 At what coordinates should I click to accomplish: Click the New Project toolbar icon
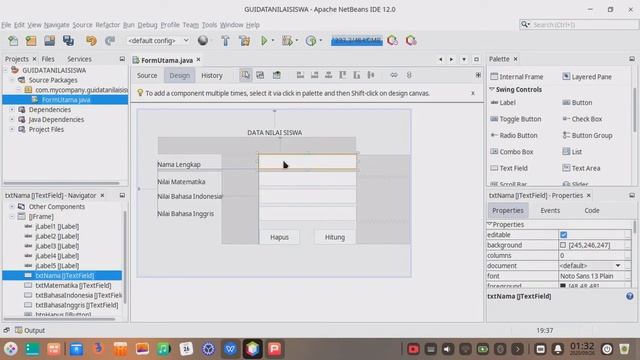pos(31,41)
